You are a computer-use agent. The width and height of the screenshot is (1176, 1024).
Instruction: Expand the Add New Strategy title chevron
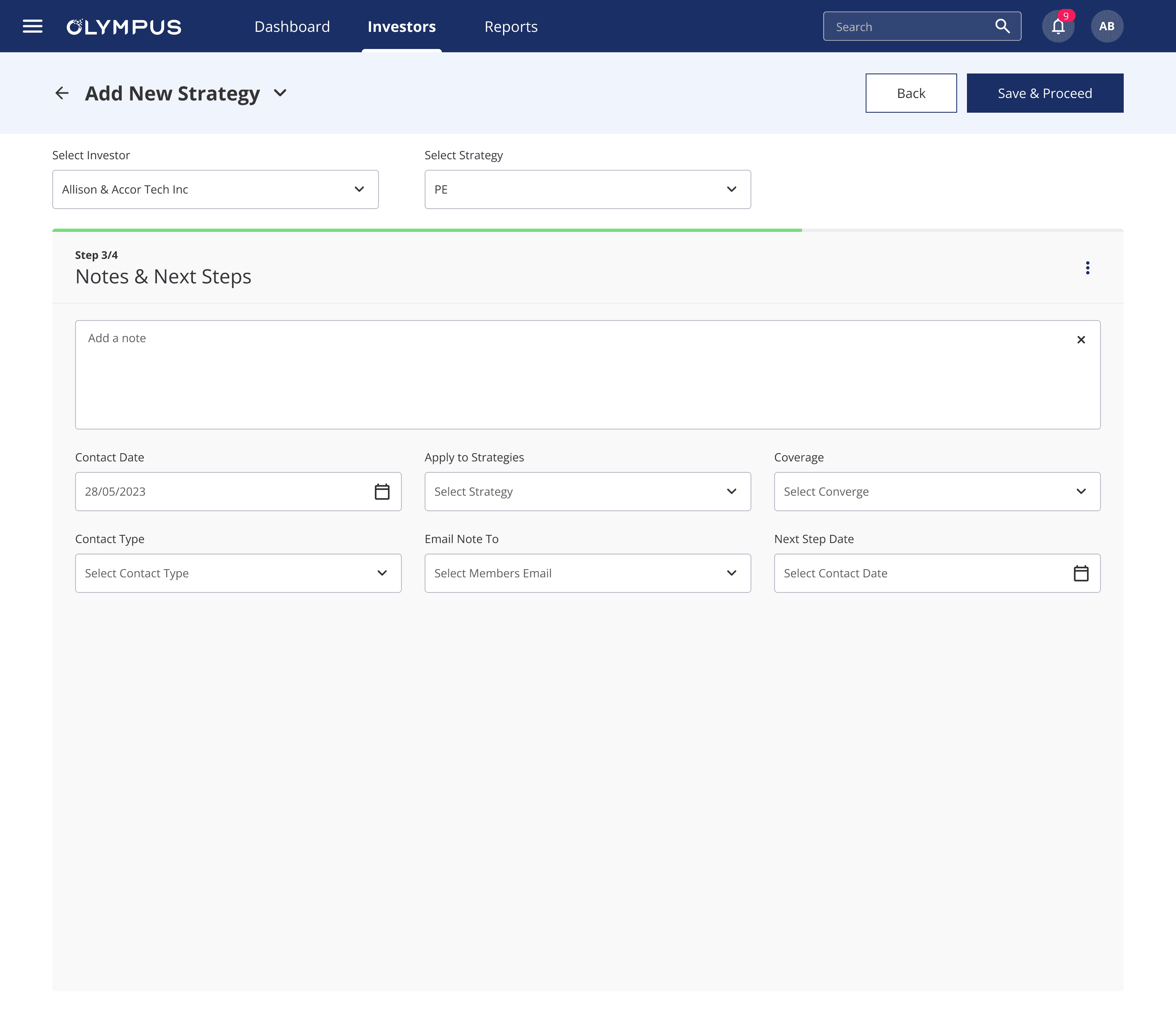(280, 93)
